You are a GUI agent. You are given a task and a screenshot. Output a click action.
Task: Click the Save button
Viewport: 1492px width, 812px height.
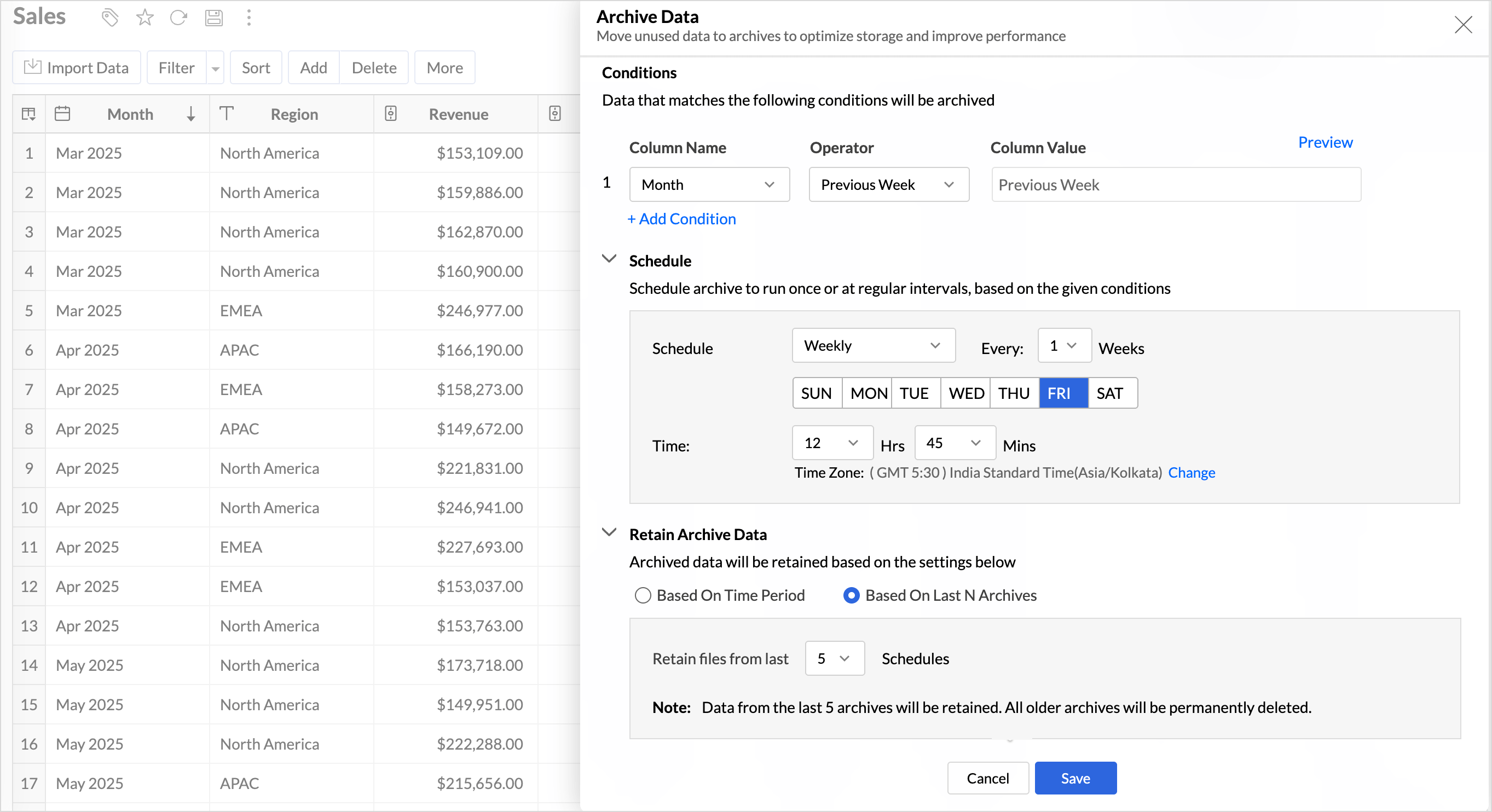1074,778
